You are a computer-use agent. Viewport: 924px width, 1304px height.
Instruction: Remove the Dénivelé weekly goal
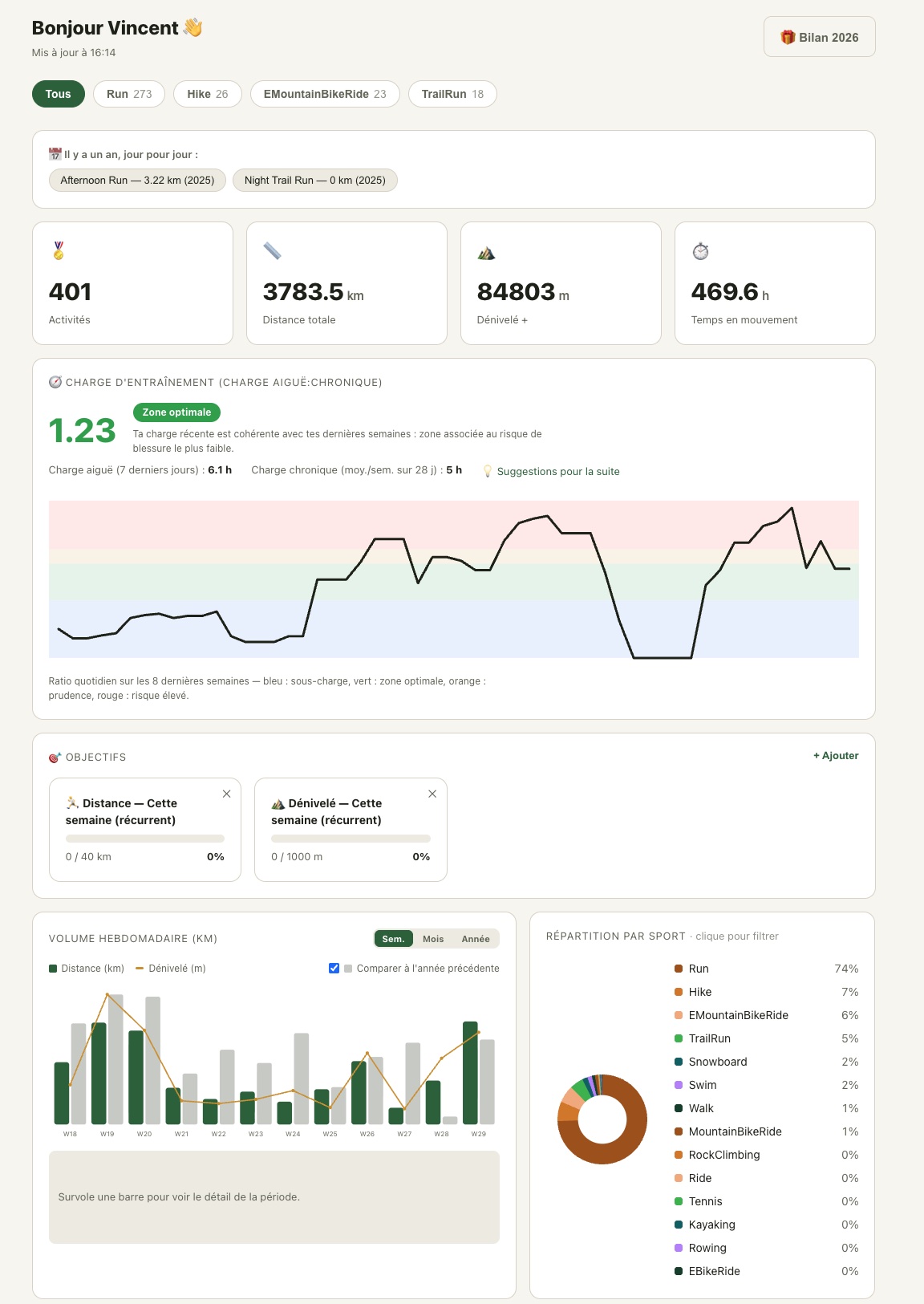pyautogui.click(x=432, y=794)
